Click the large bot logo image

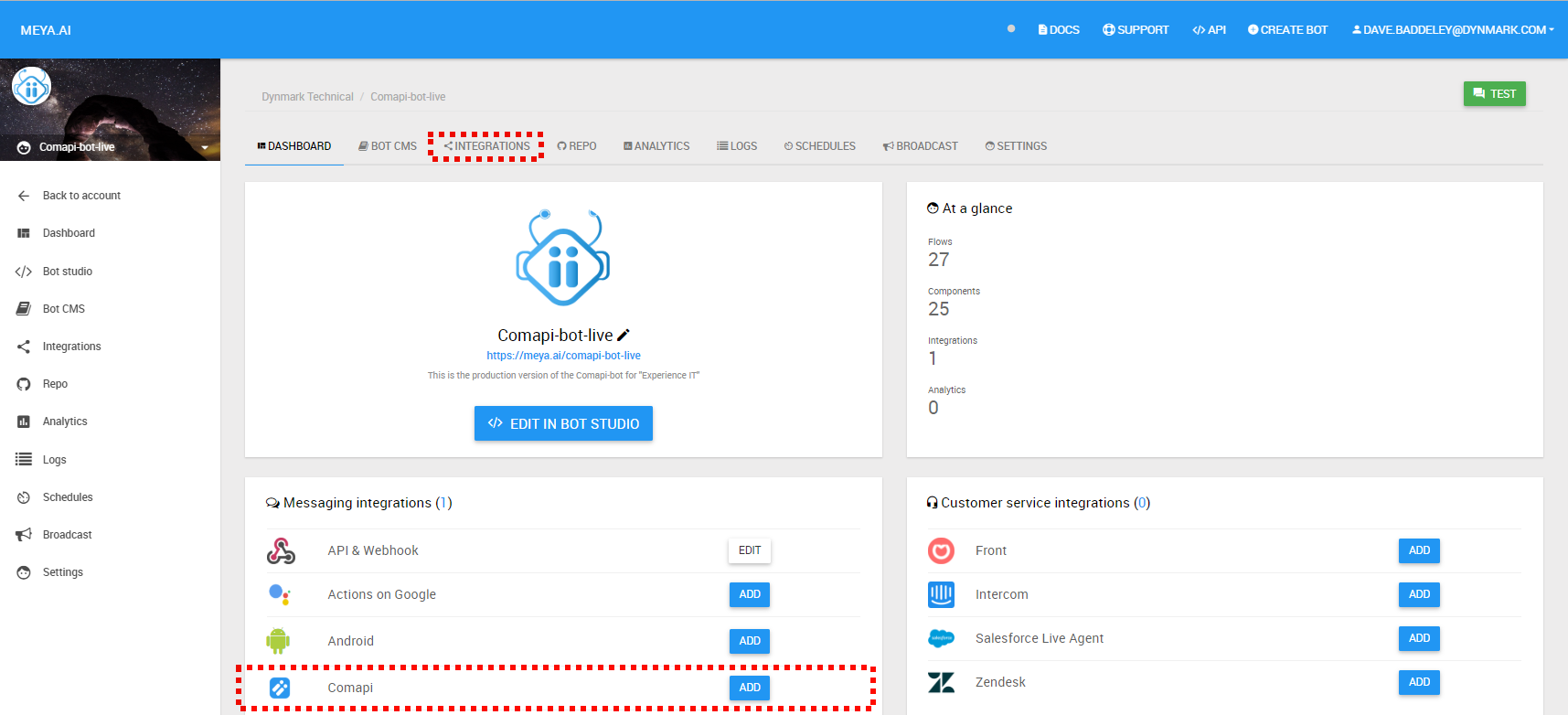pos(563,259)
